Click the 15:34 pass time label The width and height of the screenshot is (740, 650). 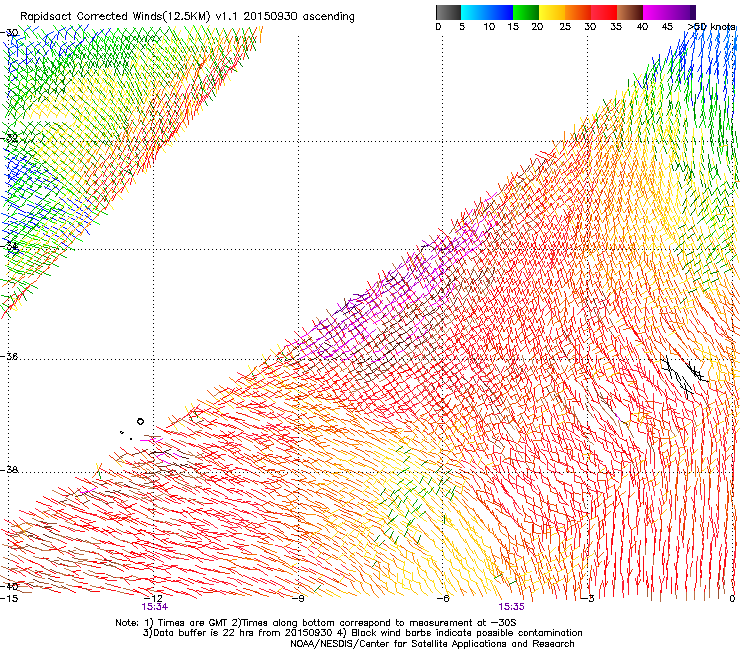point(154,607)
